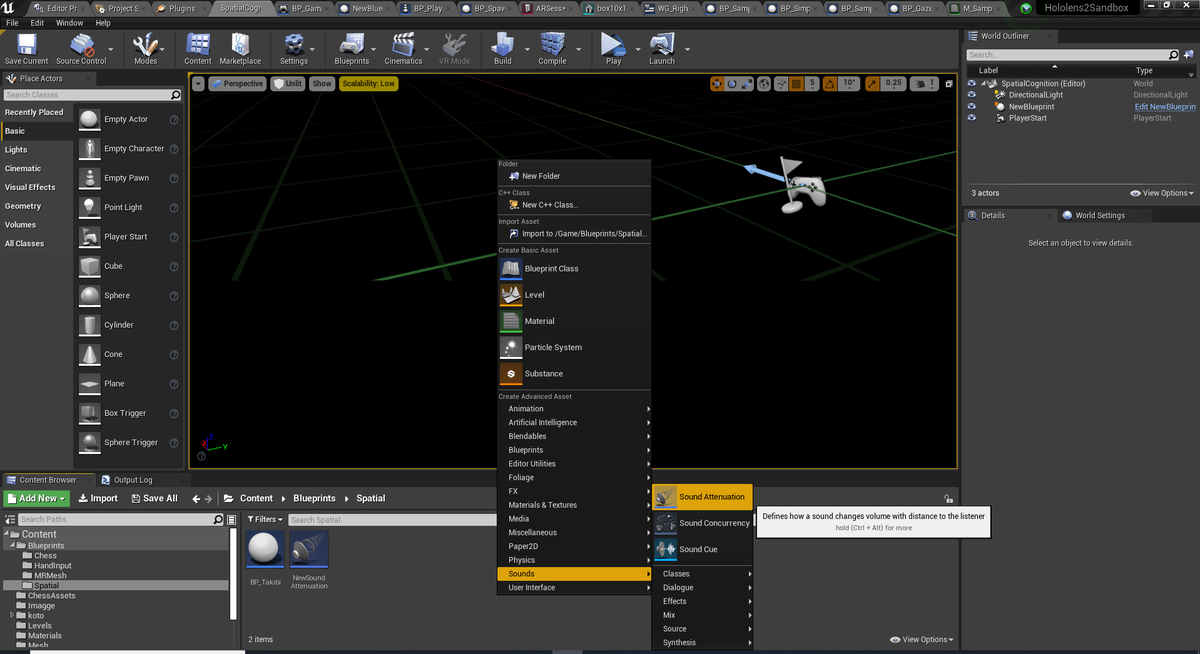Open viewport options dropdown arrow
The width and height of the screenshot is (1200, 654).
click(x=198, y=83)
